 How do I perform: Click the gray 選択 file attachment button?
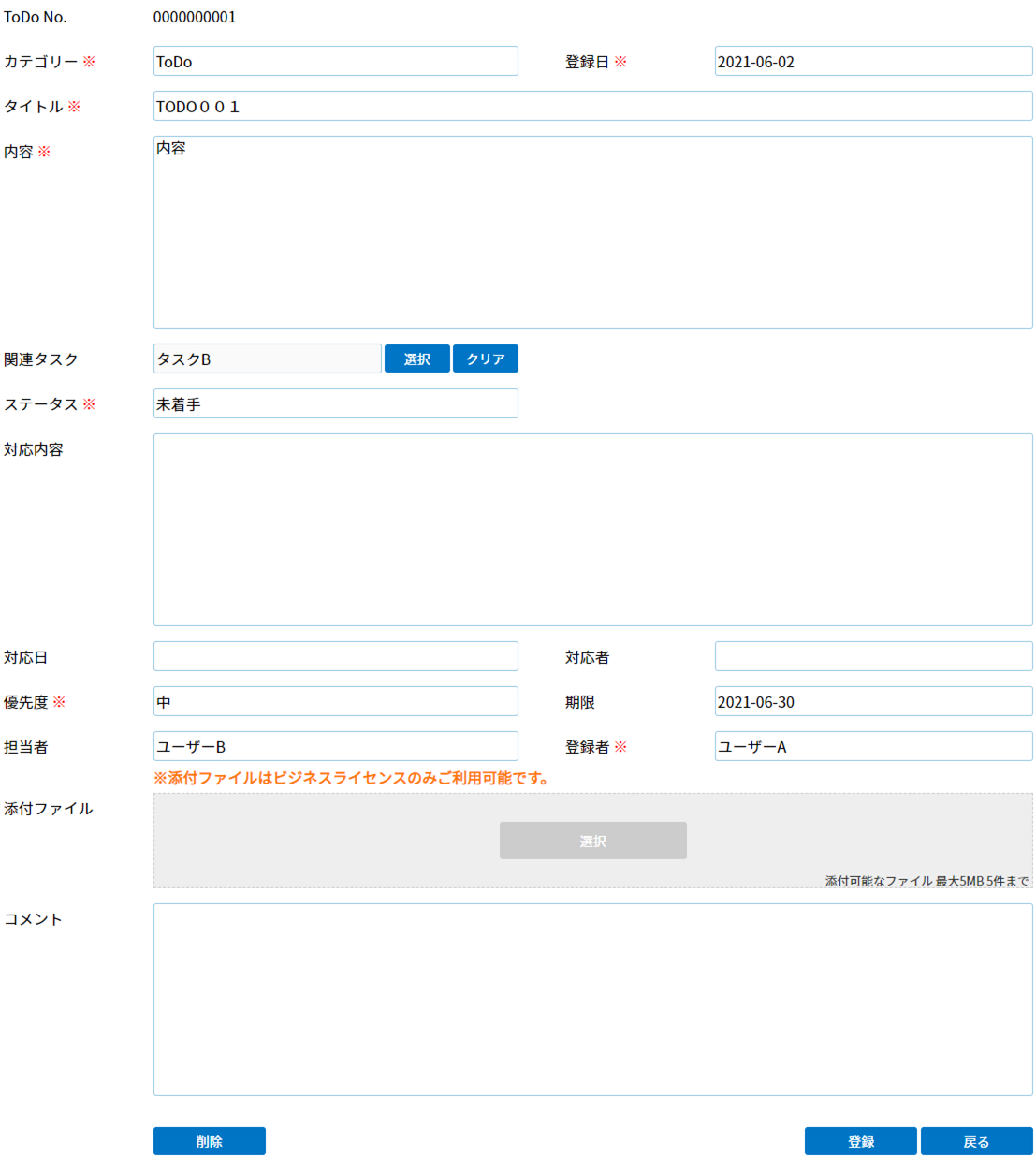pos(592,841)
